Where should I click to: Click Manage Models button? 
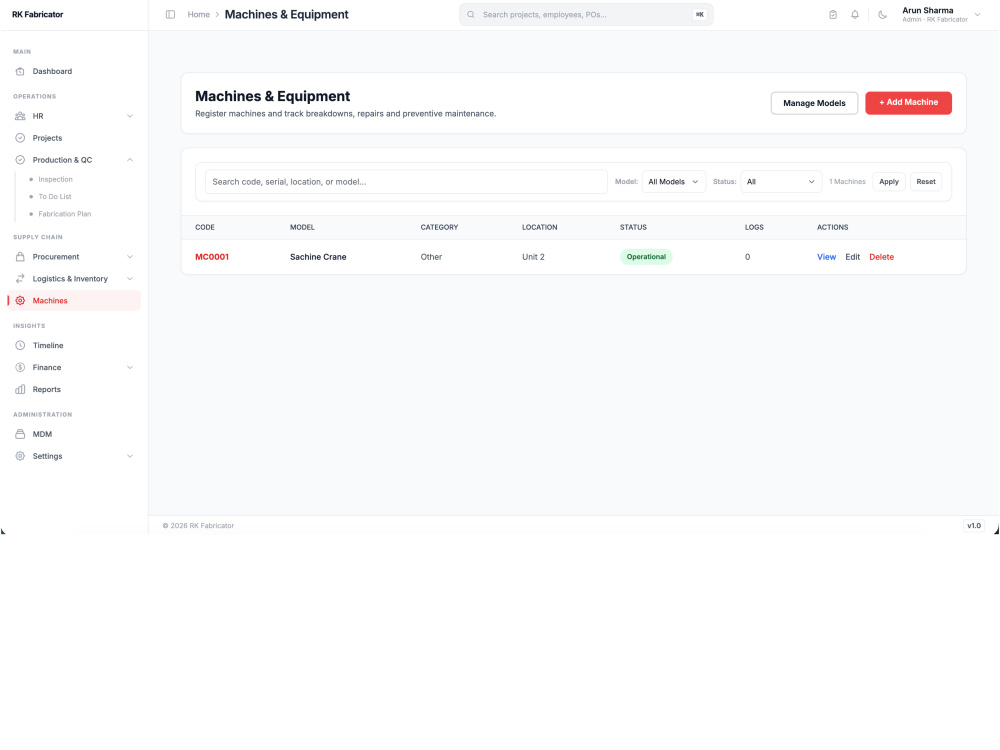[x=814, y=103]
